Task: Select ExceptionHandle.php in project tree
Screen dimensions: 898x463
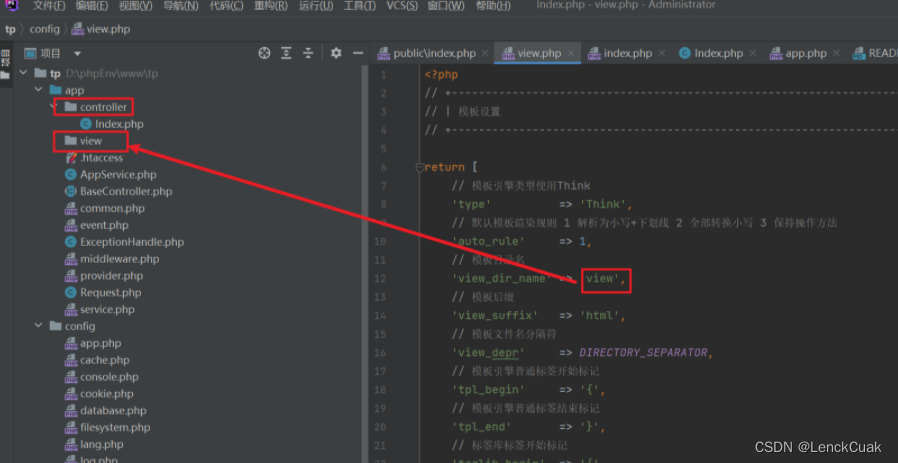Action: pyautogui.click(x=124, y=242)
